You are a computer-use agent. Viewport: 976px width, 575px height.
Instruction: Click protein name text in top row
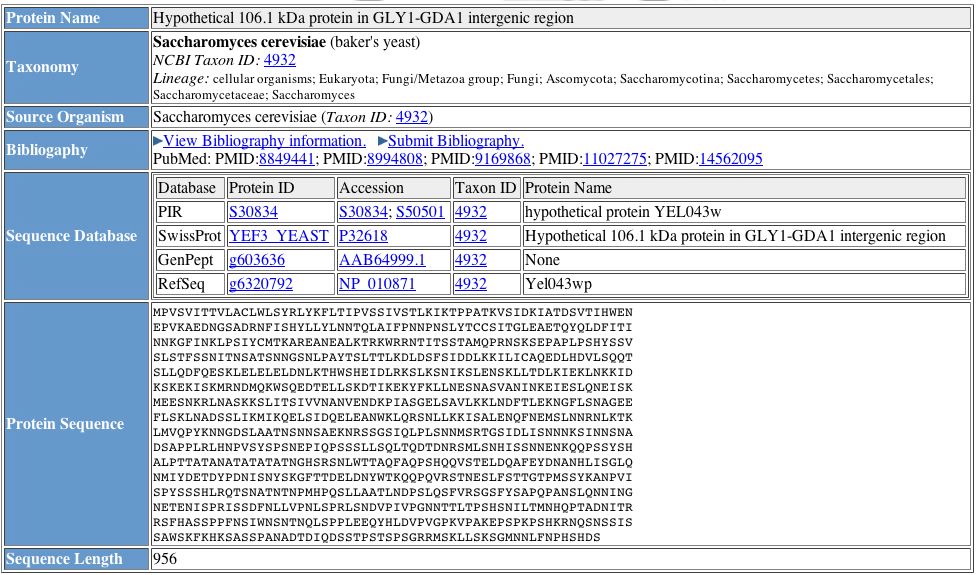[364, 17]
